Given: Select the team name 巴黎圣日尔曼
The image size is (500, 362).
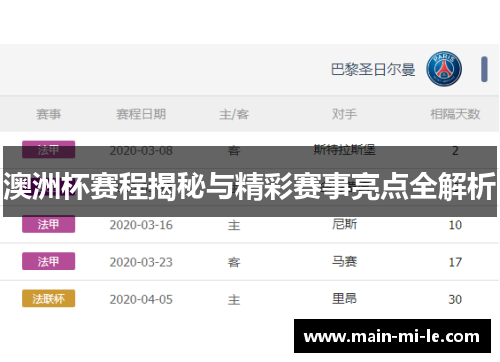Looking at the screenshot, I should tap(373, 69).
